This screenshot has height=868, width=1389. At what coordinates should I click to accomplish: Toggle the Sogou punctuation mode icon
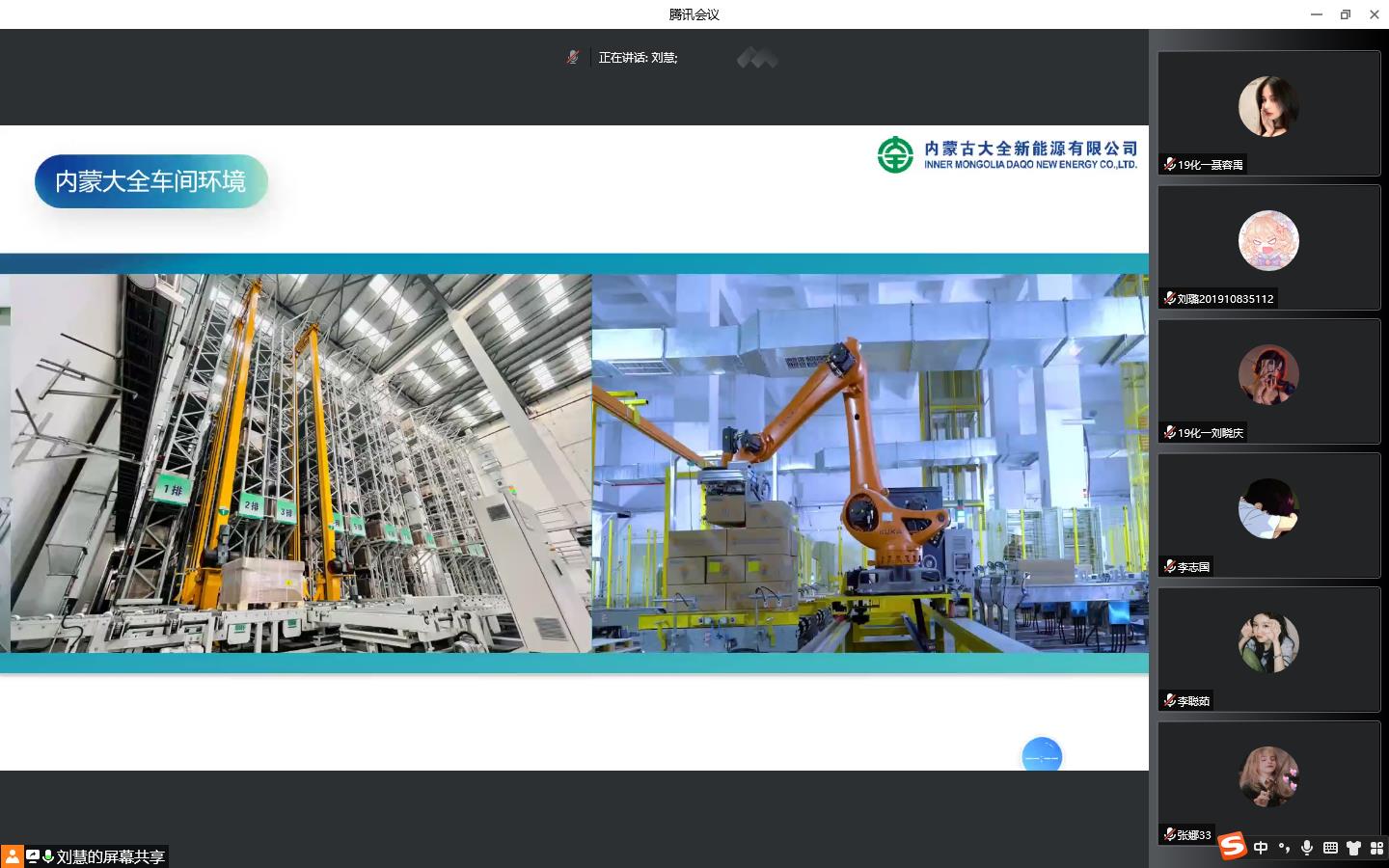[x=1284, y=848]
